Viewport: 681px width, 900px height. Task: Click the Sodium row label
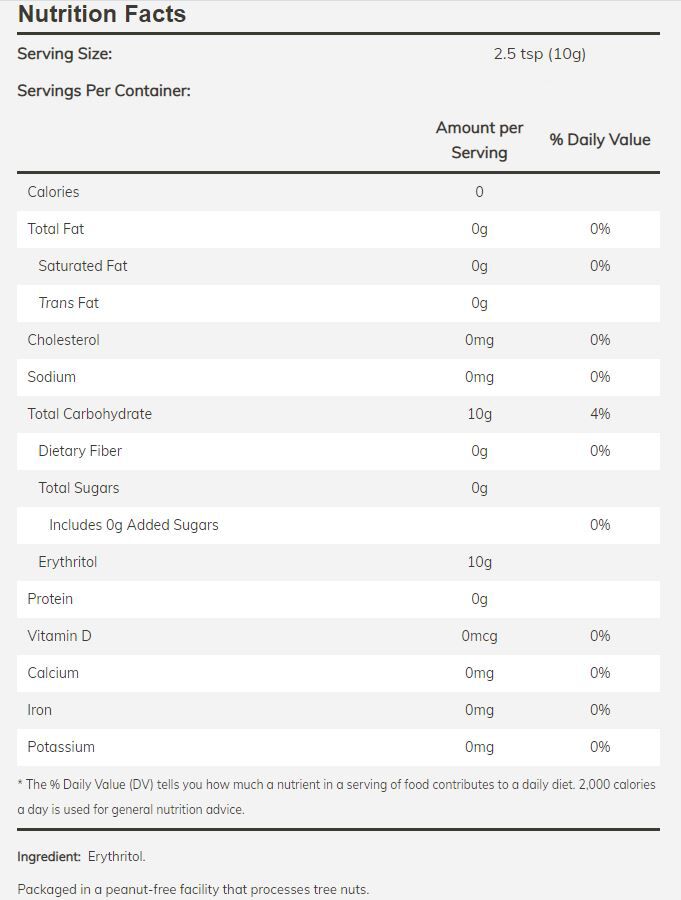point(52,377)
